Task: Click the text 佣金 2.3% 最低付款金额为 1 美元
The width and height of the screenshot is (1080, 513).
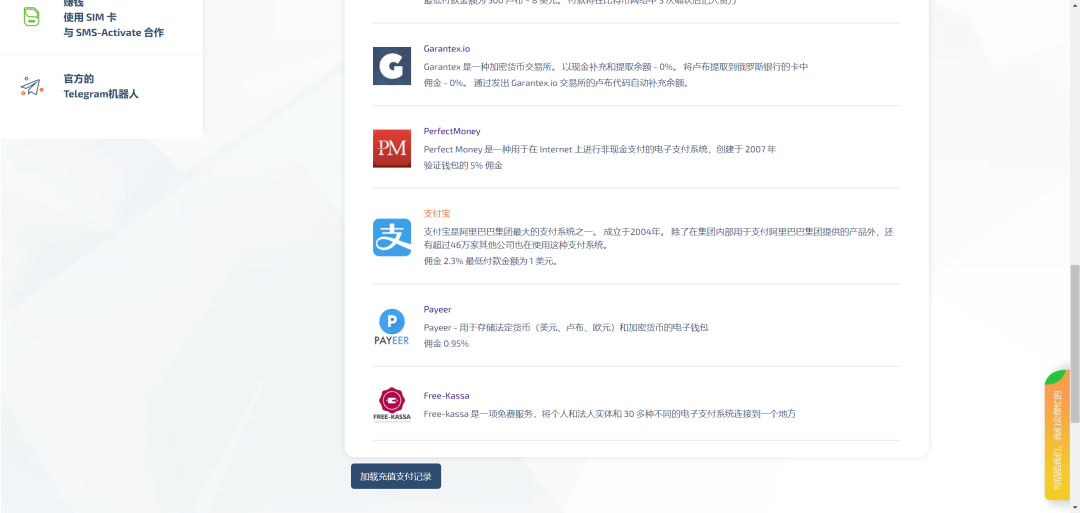Action: point(490,261)
